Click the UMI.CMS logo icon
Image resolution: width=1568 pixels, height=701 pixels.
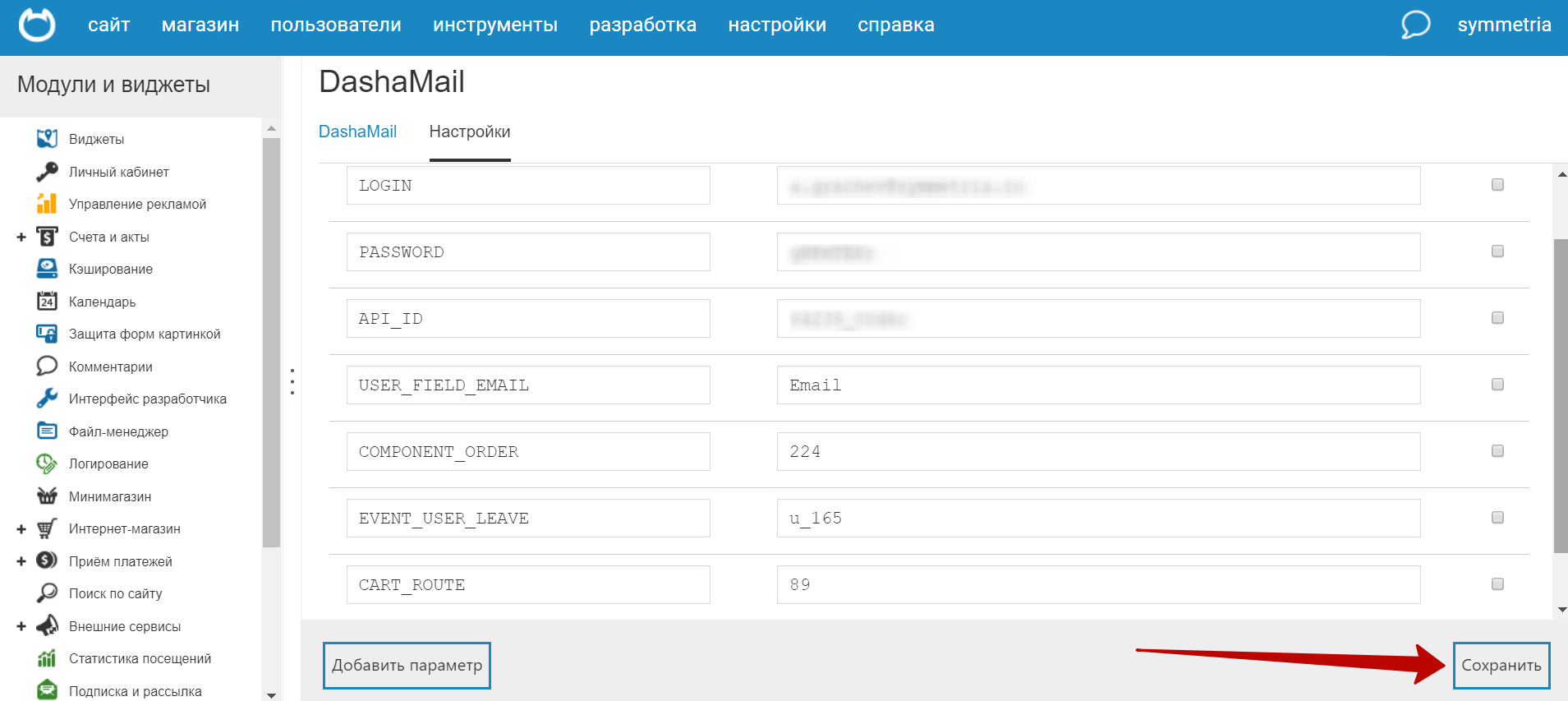coord(37,25)
